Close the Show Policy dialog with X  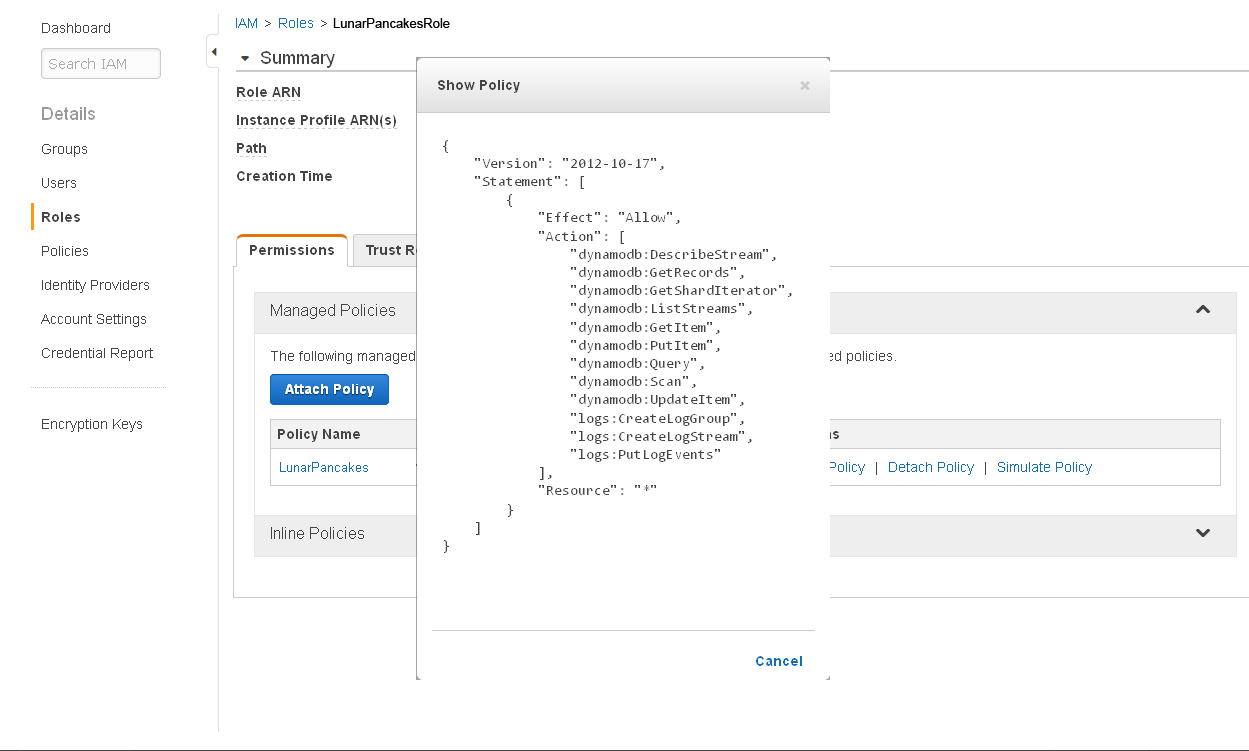pos(804,86)
